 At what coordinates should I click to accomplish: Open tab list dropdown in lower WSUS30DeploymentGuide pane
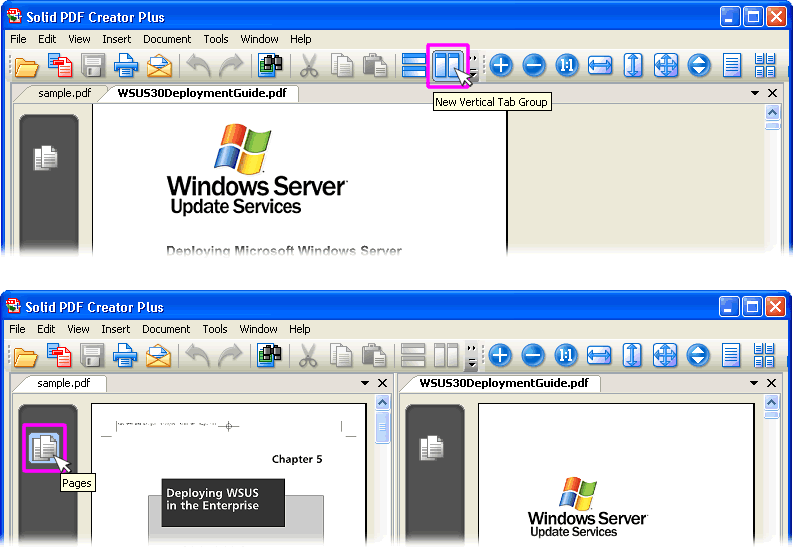[754, 383]
